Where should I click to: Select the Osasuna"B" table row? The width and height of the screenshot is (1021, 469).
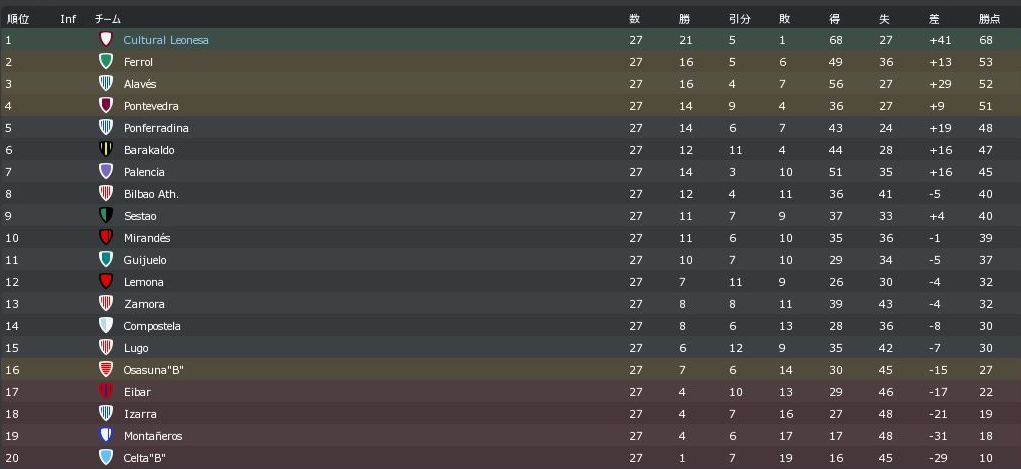510,369
